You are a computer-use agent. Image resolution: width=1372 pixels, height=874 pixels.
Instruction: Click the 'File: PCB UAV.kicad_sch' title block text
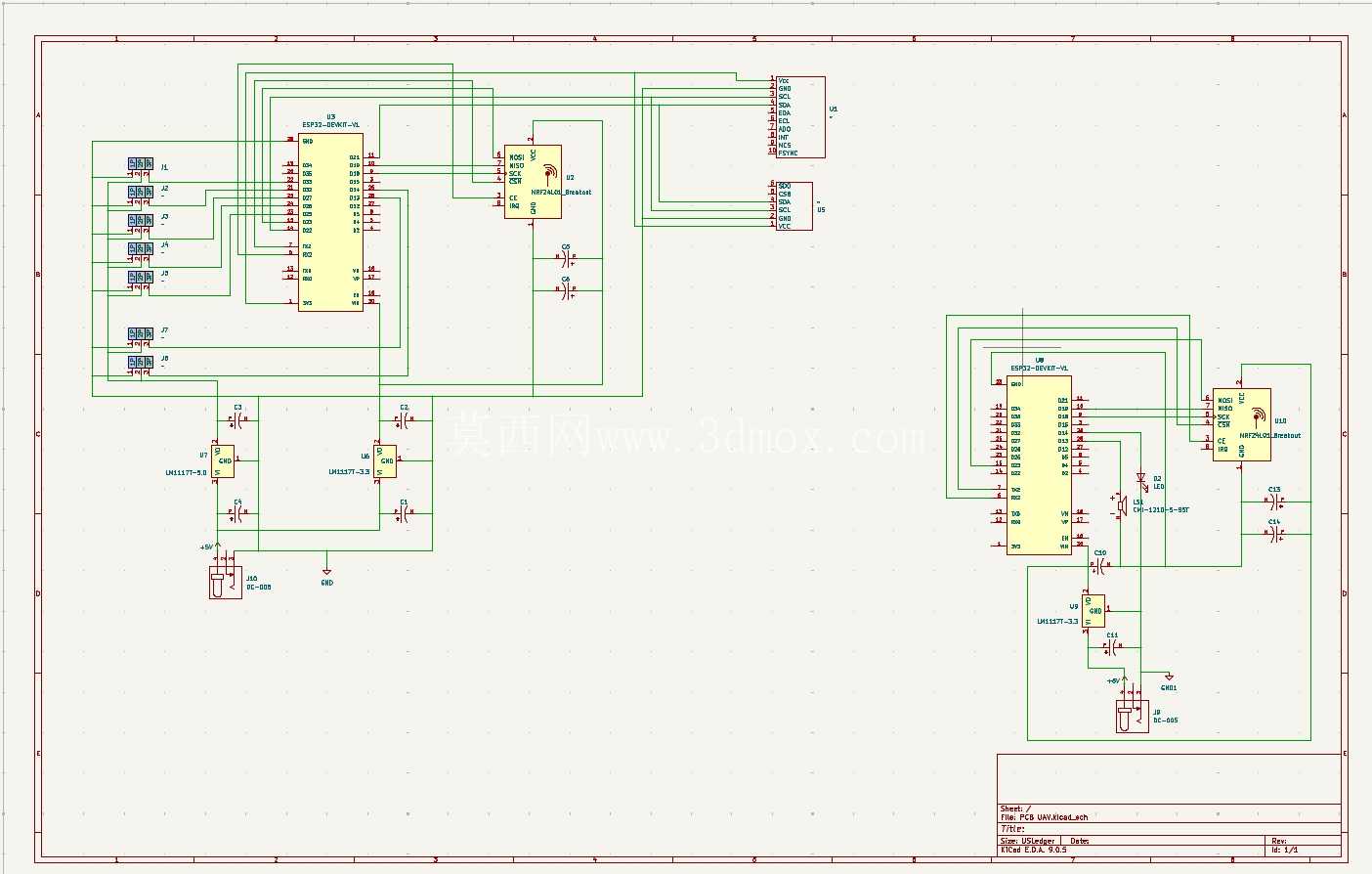click(x=1044, y=817)
